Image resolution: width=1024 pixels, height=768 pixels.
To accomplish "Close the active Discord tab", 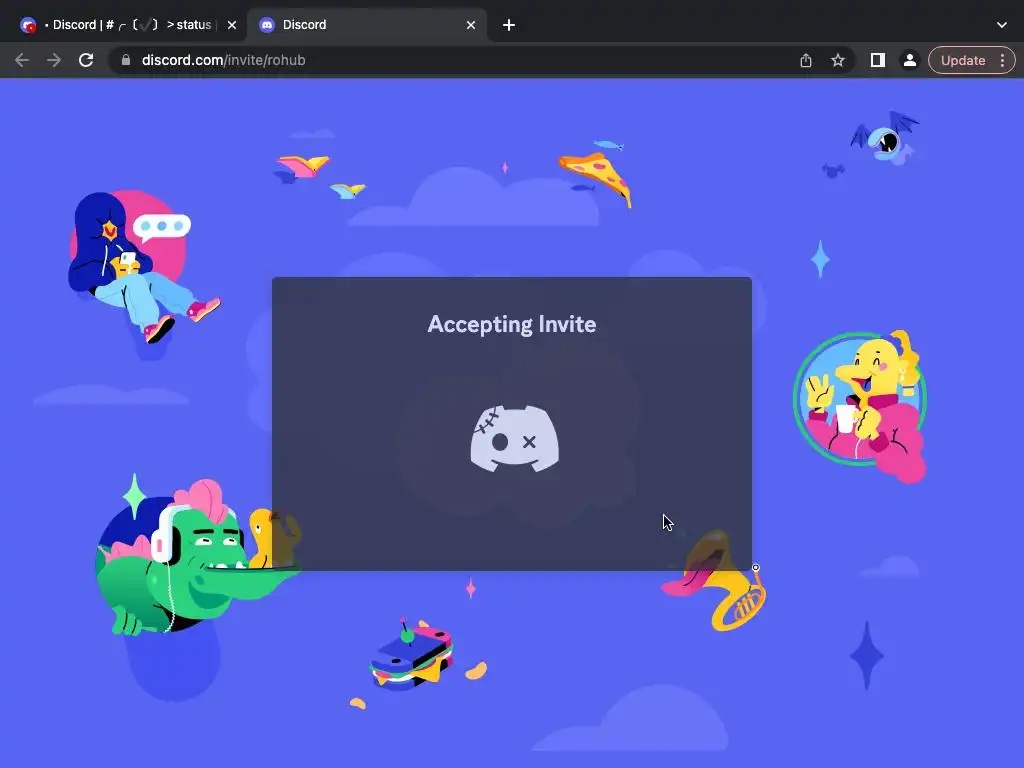I will (471, 25).
